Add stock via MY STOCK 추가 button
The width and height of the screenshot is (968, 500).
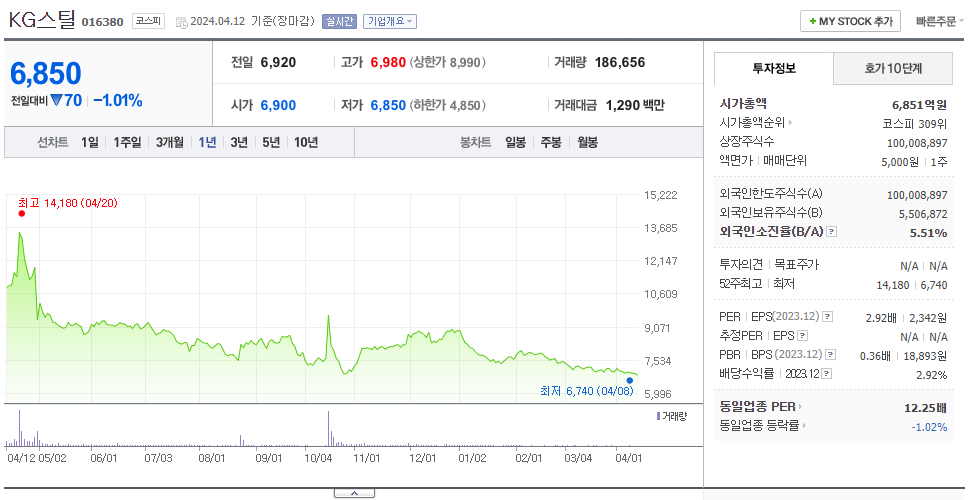851,21
